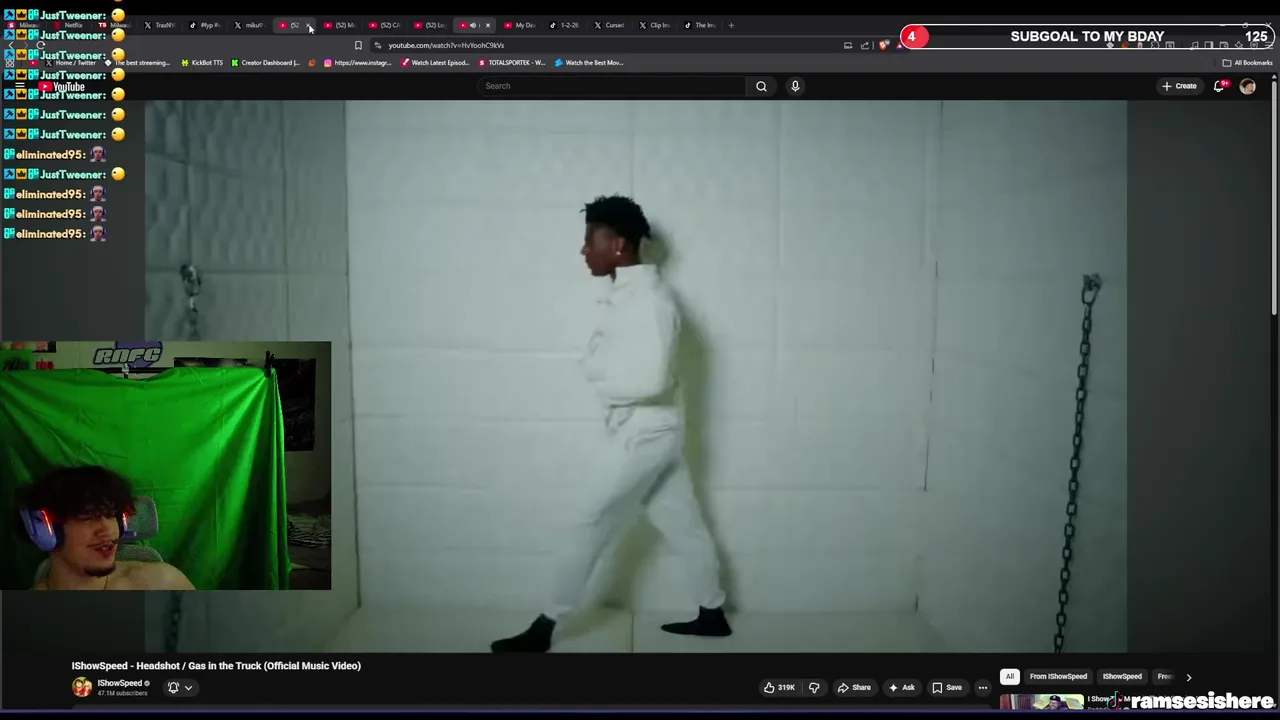Save the video to a playlist
This screenshot has height=720, width=1280.
(947, 688)
